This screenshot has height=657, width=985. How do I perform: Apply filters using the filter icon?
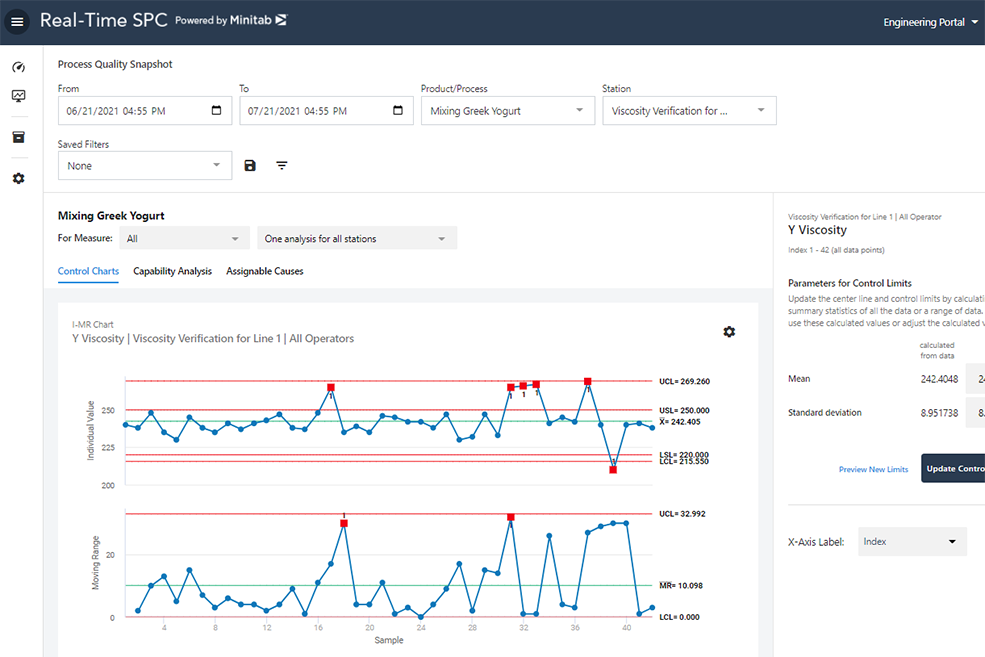(x=281, y=165)
